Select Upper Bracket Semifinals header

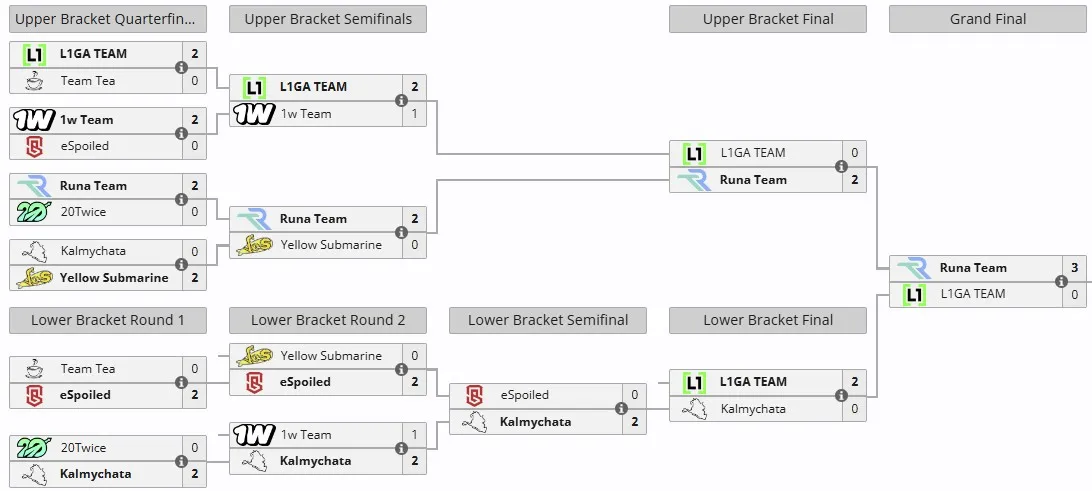click(328, 20)
